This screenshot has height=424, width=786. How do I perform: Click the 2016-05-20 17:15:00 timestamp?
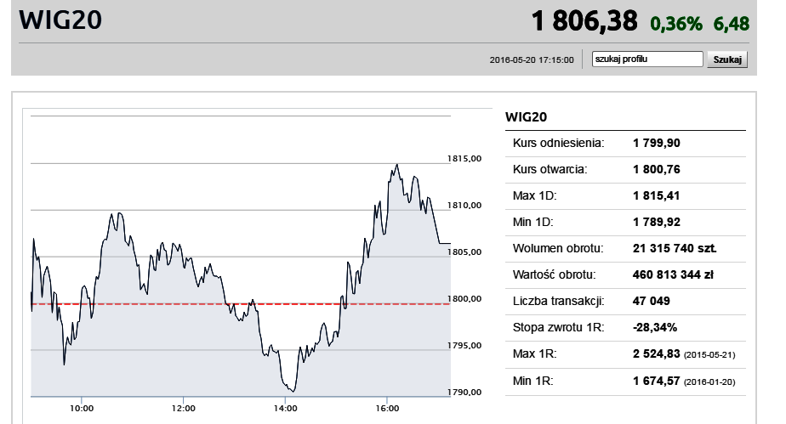[x=532, y=60]
